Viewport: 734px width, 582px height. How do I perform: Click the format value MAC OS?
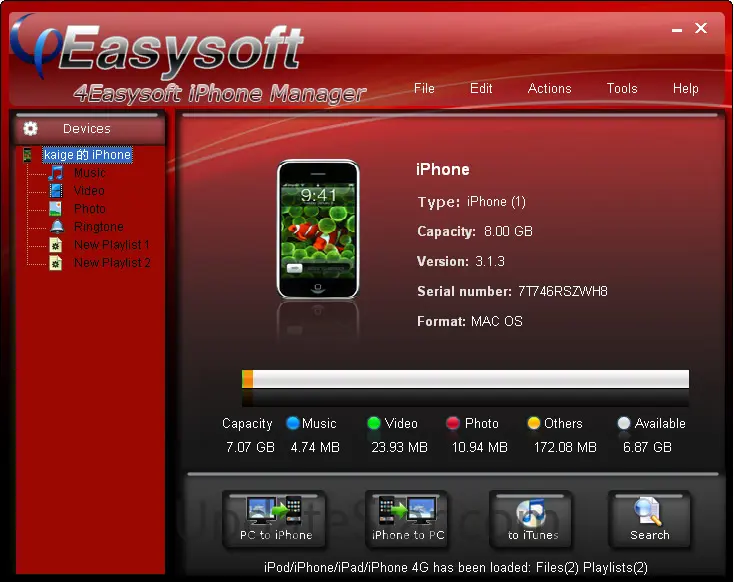(497, 321)
